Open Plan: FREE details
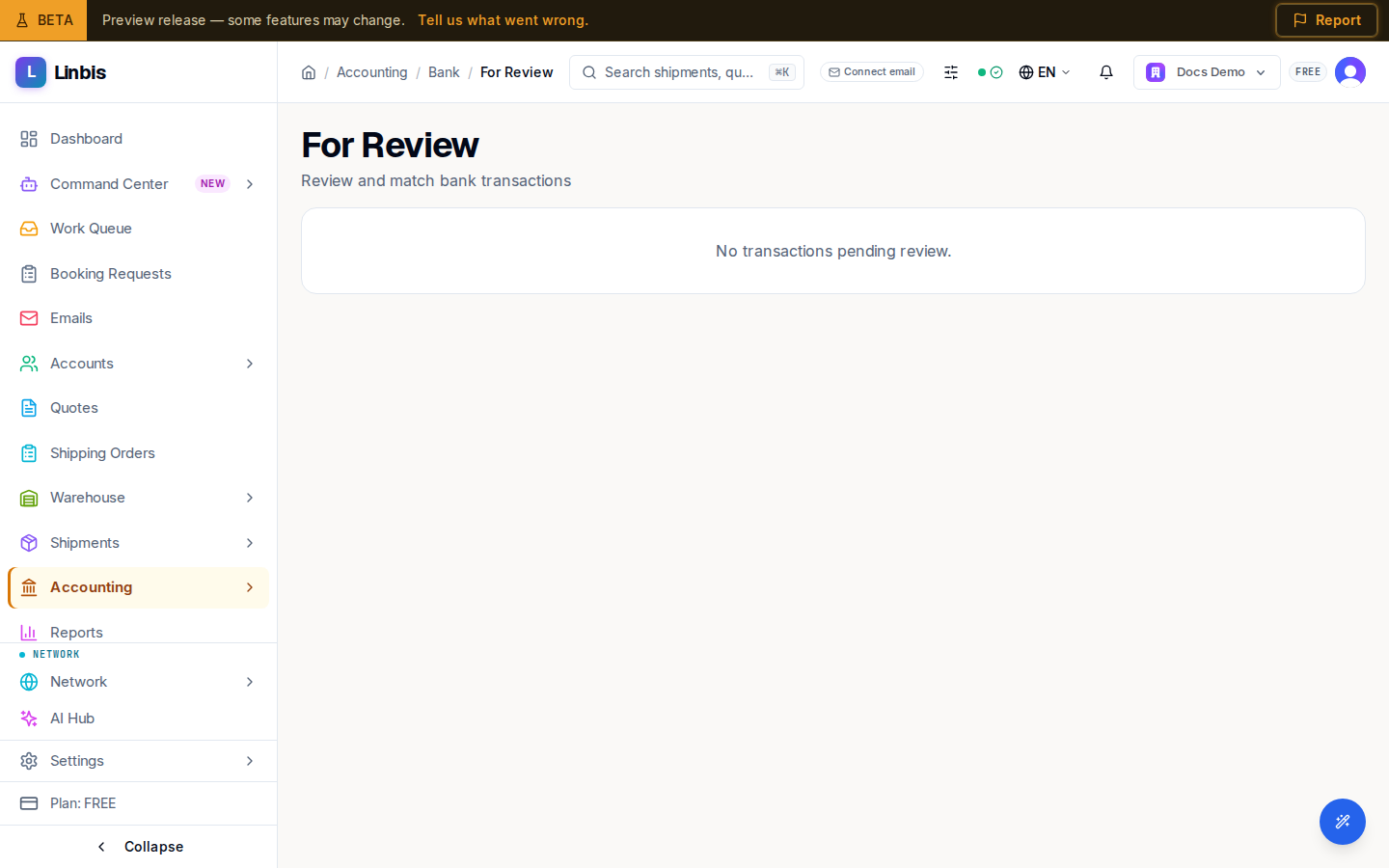The image size is (1389, 868). [x=138, y=803]
